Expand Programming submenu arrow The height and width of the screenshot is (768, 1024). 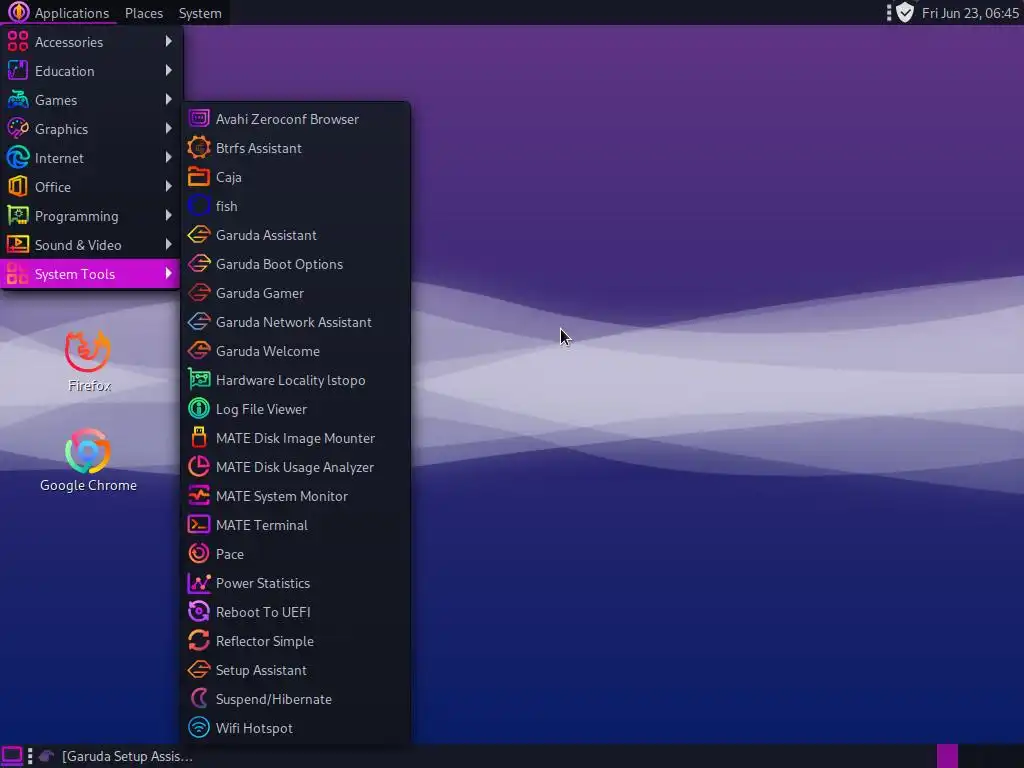(x=168, y=216)
